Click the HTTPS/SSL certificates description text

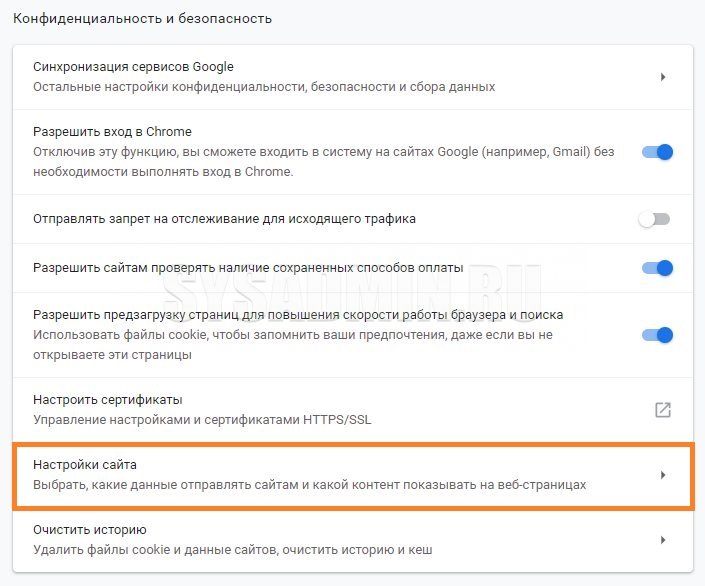coord(203,420)
